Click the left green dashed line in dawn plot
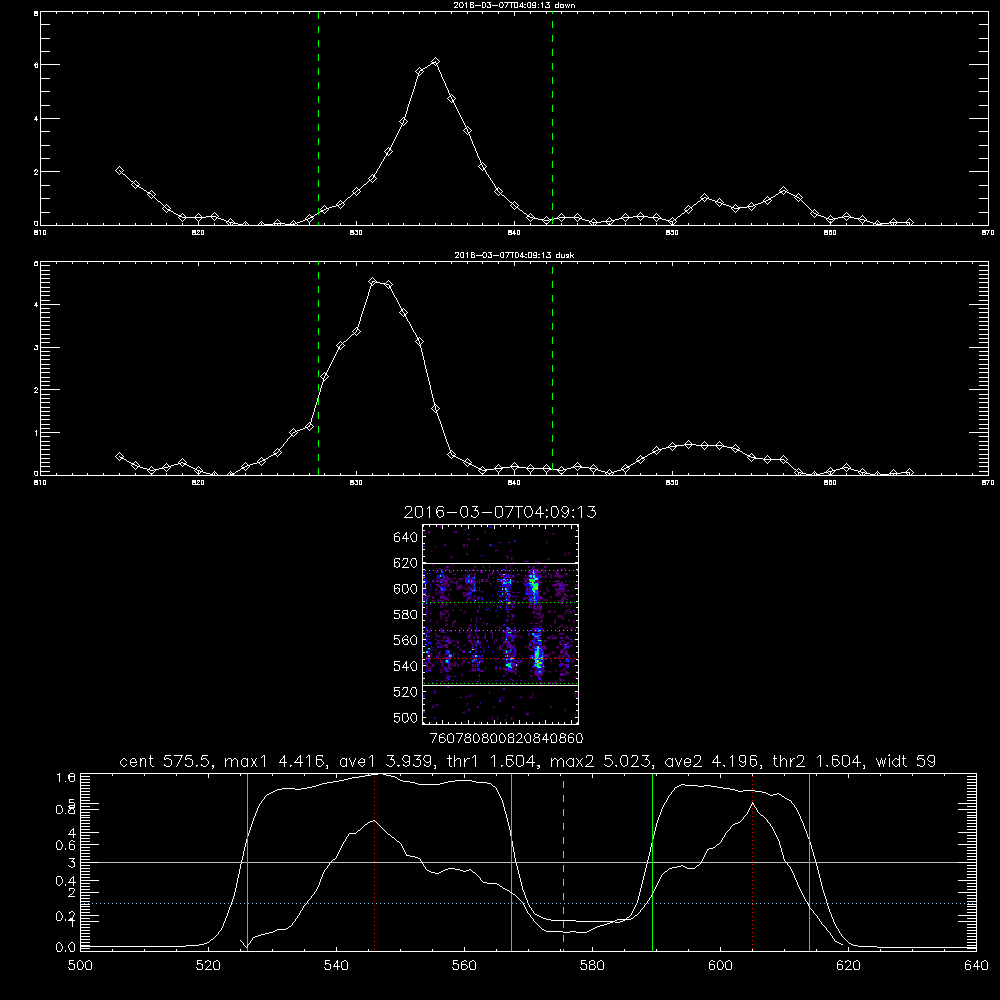 (318, 119)
